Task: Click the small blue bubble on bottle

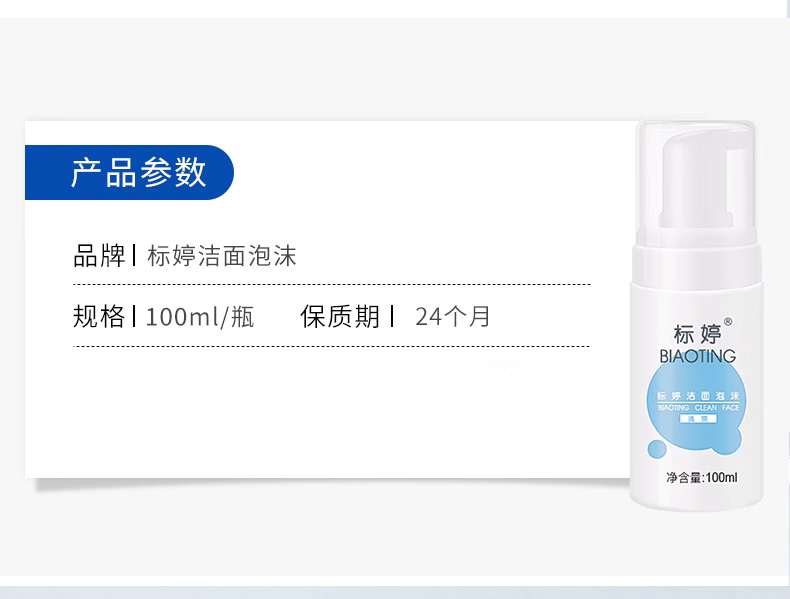Action: (x=656, y=449)
